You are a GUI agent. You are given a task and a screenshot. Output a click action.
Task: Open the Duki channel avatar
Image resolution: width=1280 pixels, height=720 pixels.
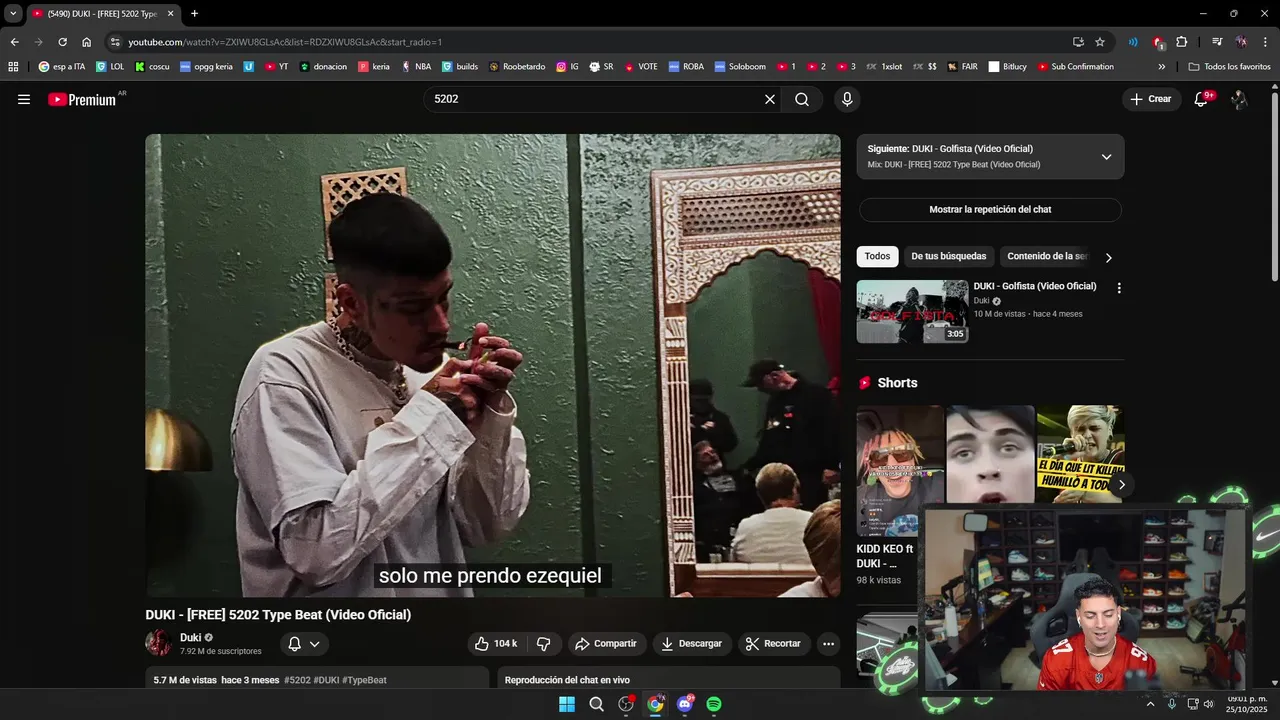coord(158,643)
